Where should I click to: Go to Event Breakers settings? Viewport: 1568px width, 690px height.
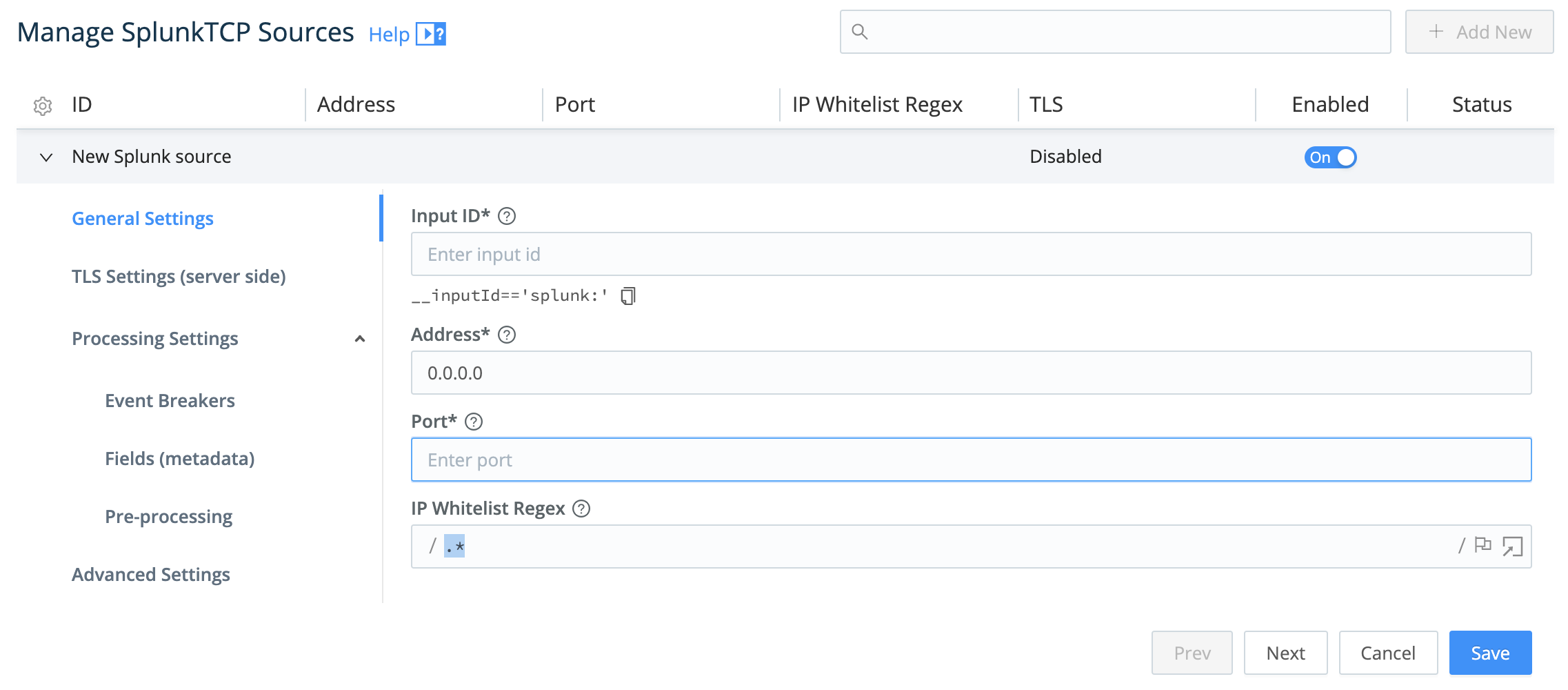(170, 401)
